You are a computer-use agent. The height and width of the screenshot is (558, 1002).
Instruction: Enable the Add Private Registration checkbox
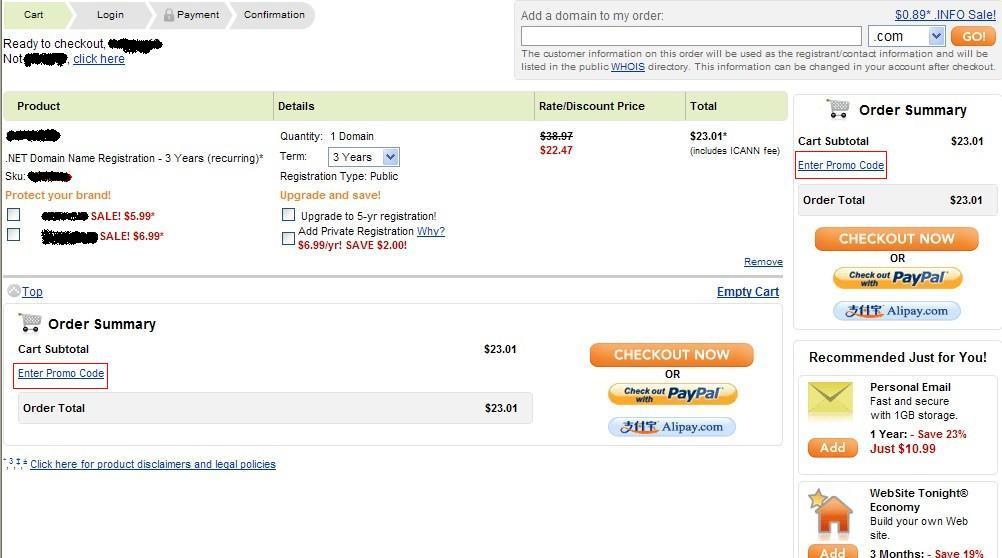[289, 238]
